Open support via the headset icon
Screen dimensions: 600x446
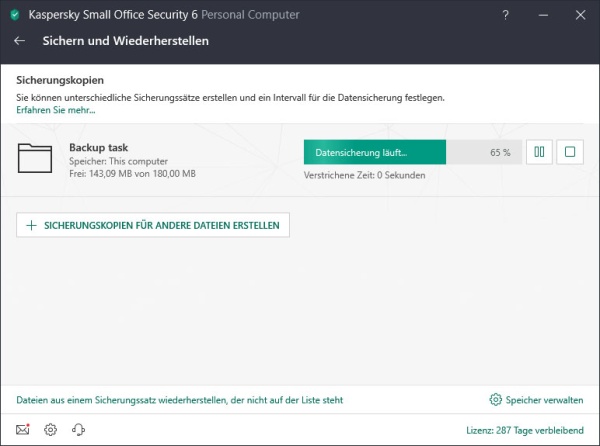(78, 430)
